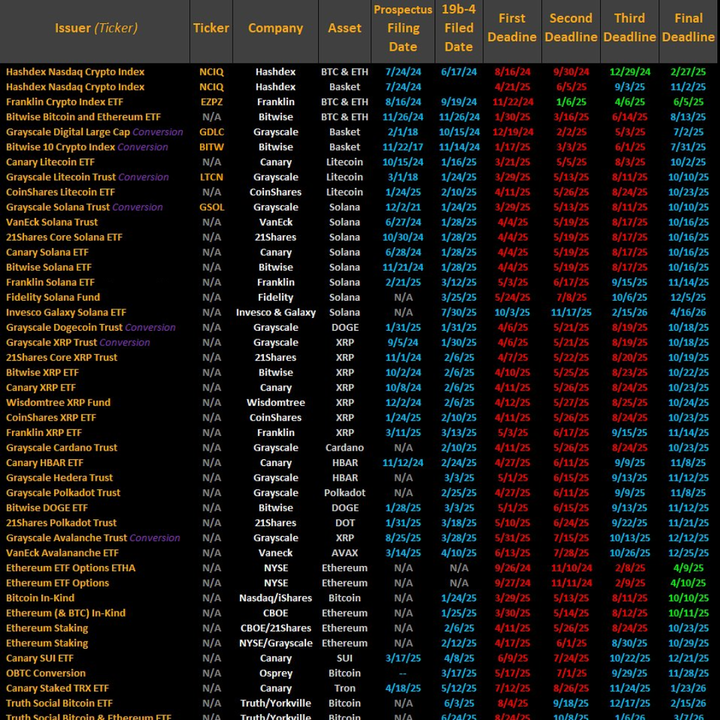Screen dimensions: 720x720
Task: Select the "21Shares Core Solana ETF" cell
Action: (64, 237)
